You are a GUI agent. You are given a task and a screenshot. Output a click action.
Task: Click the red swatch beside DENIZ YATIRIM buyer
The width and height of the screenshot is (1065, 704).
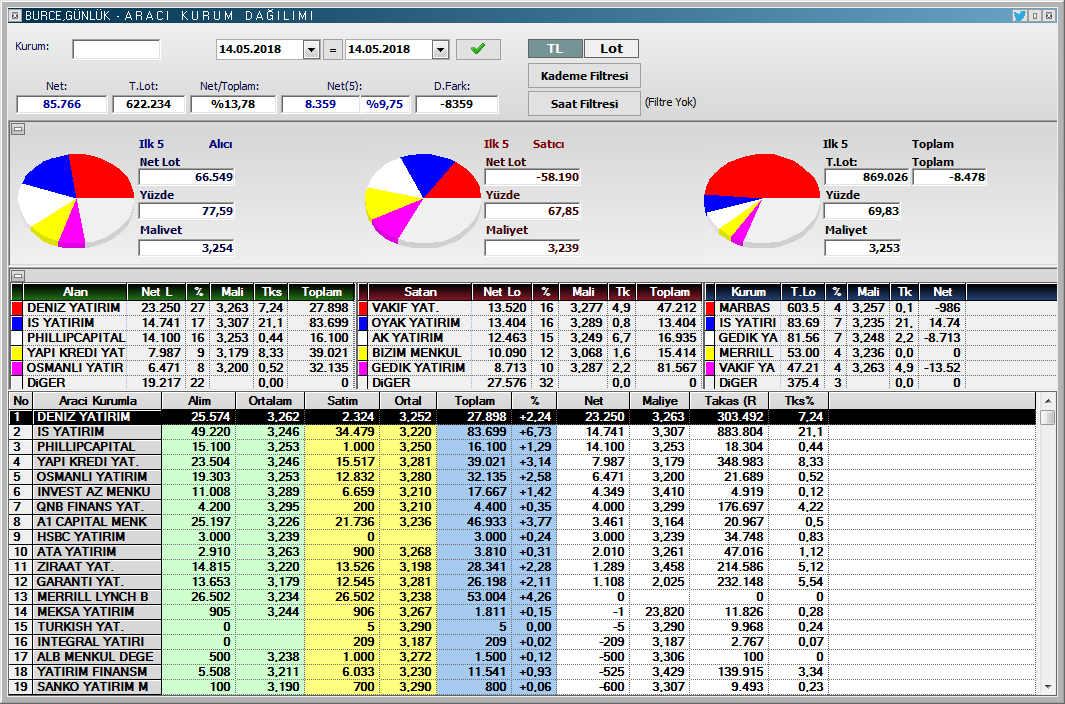(18, 308)
